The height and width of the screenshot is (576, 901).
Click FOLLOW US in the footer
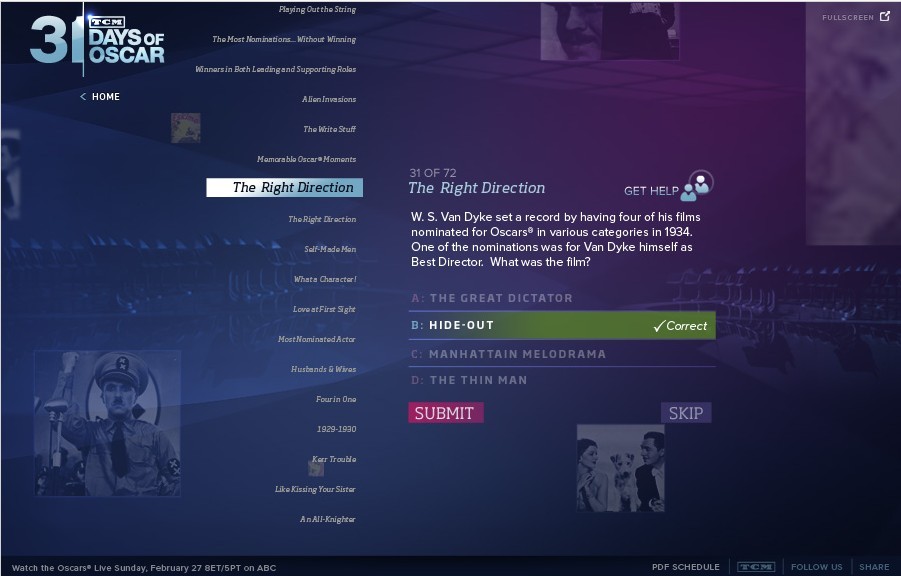click(817, 567)
